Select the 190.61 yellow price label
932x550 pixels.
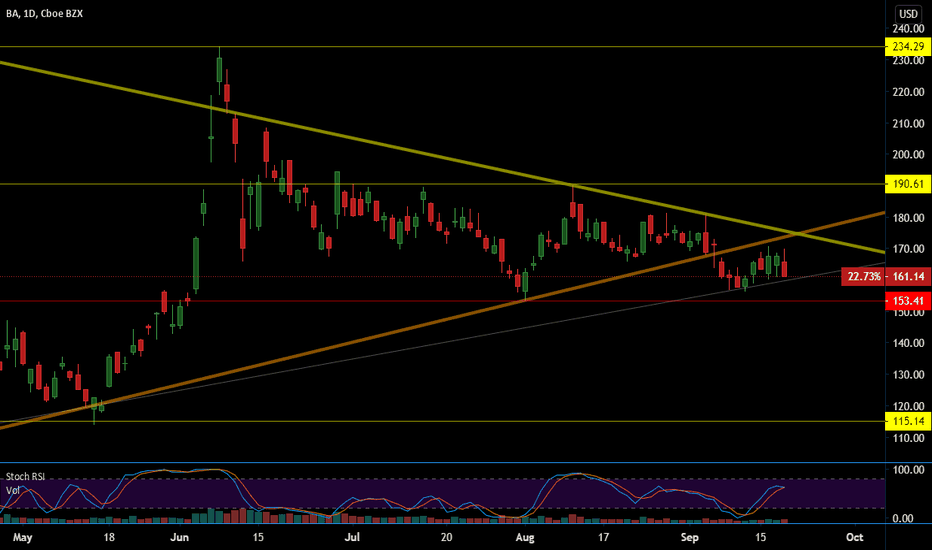908,184
